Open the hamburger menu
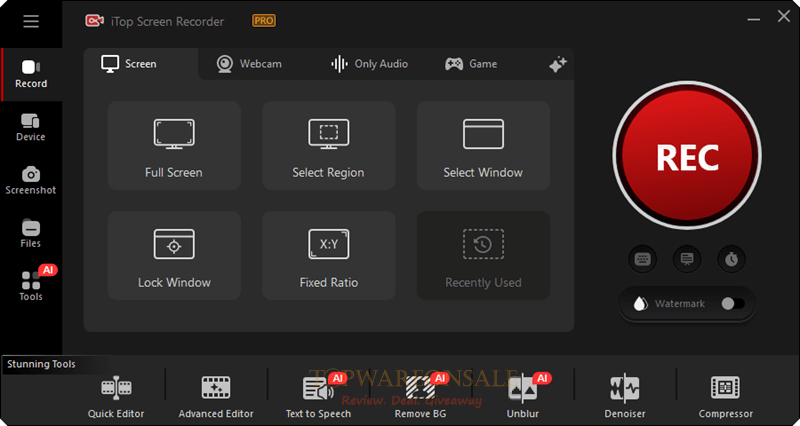The image size is (800, 426). coord(31,21)
